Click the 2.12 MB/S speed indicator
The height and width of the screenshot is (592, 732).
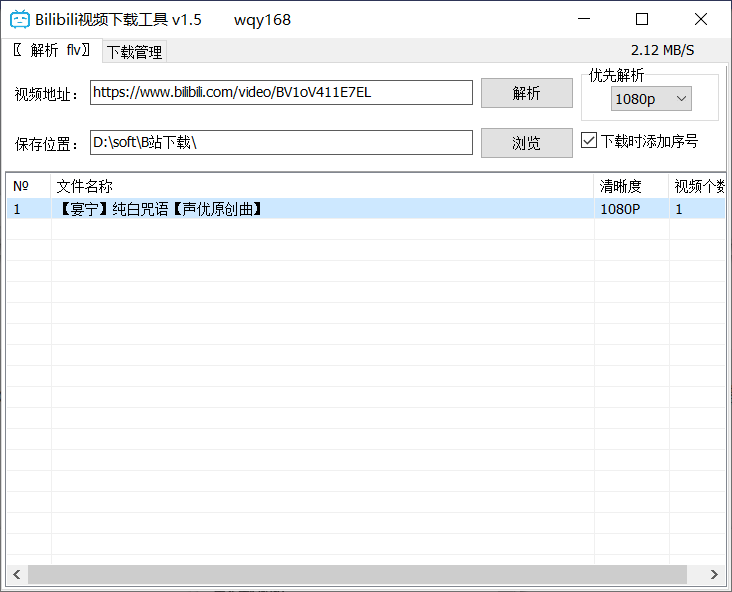(662, 50)
